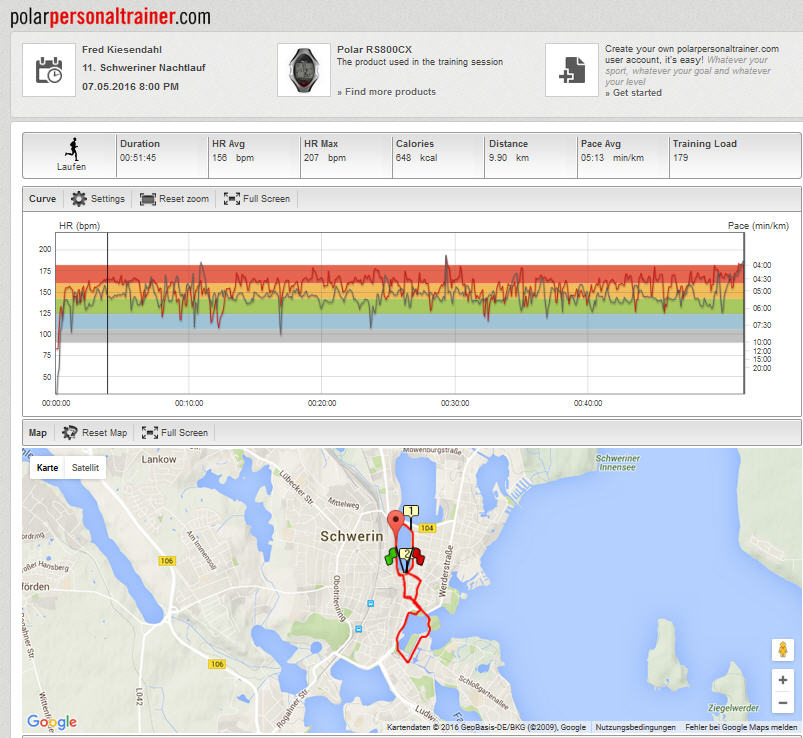Click the Reset Map button text
The width and height of the screenshot is (803, 738).
click(104, 433)
